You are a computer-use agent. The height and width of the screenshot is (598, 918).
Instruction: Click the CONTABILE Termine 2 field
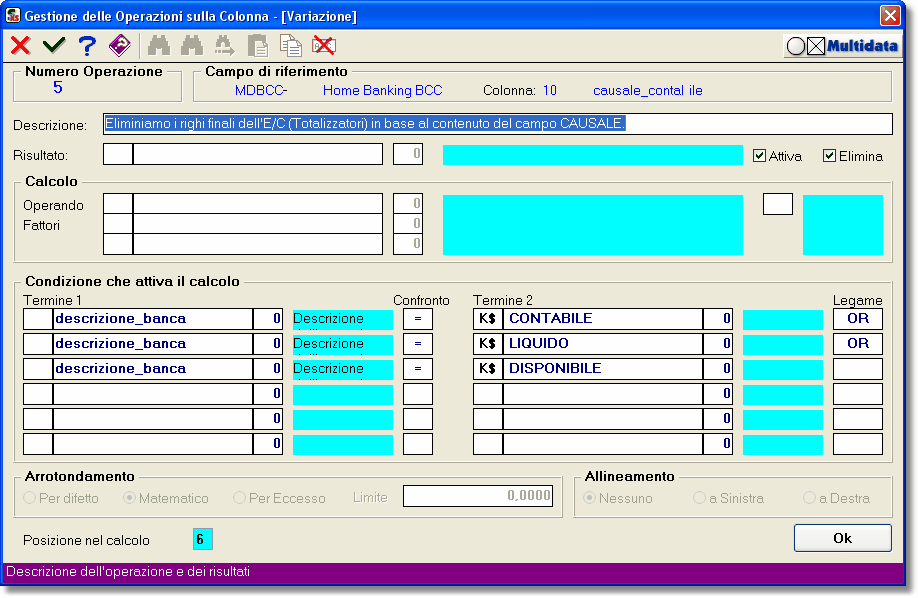coord(602,319)
